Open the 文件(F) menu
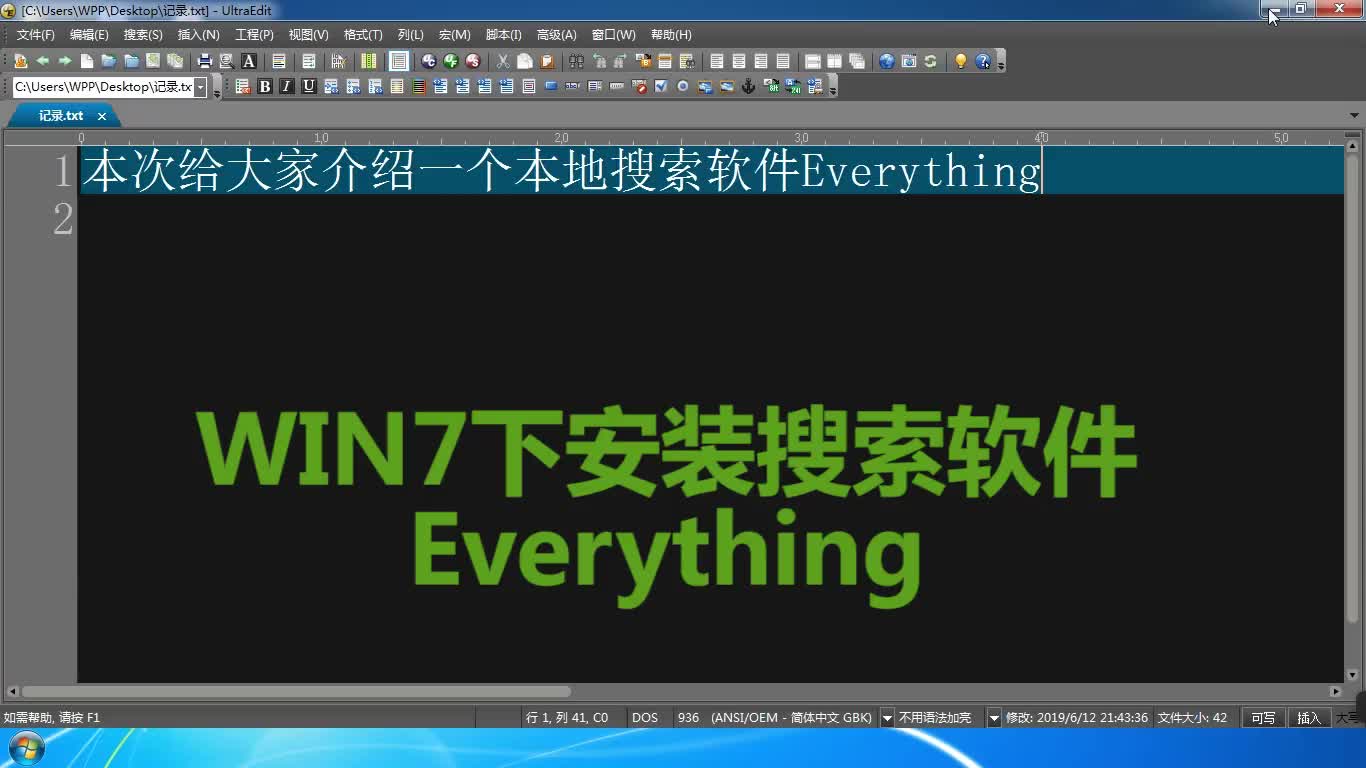The height and width of the screenshot is (768, 1366). point(36,35)
